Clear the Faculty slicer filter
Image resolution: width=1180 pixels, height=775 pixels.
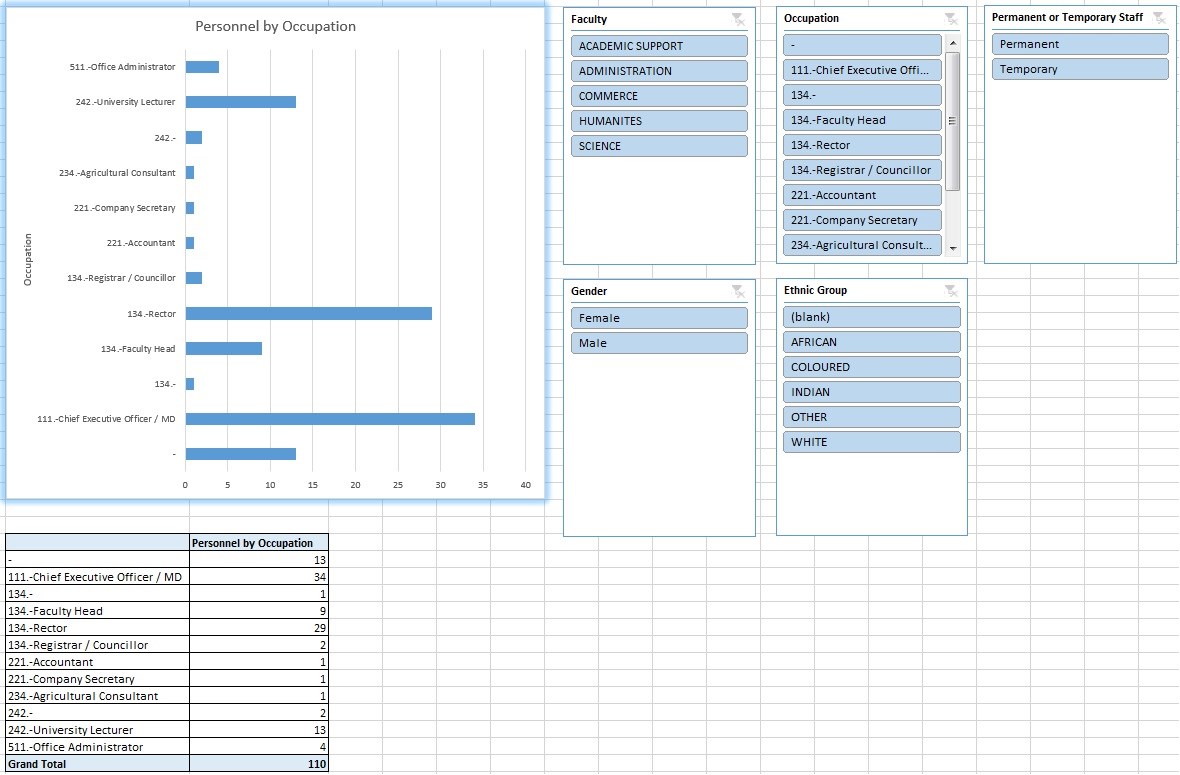tap(738, 19)
